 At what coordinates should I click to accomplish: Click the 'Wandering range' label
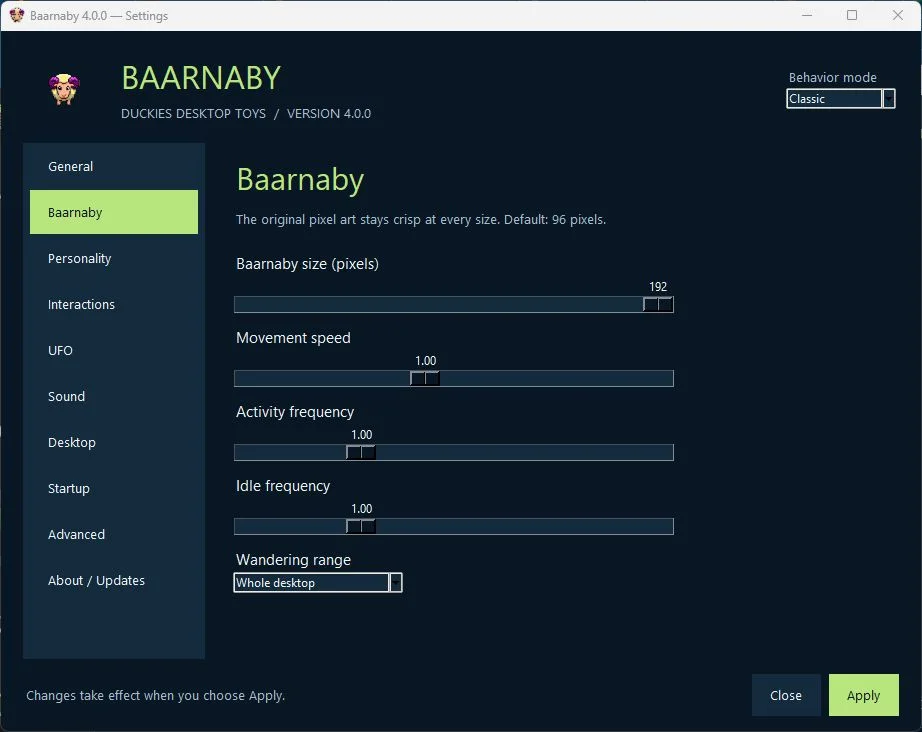(x=293, y=560)
